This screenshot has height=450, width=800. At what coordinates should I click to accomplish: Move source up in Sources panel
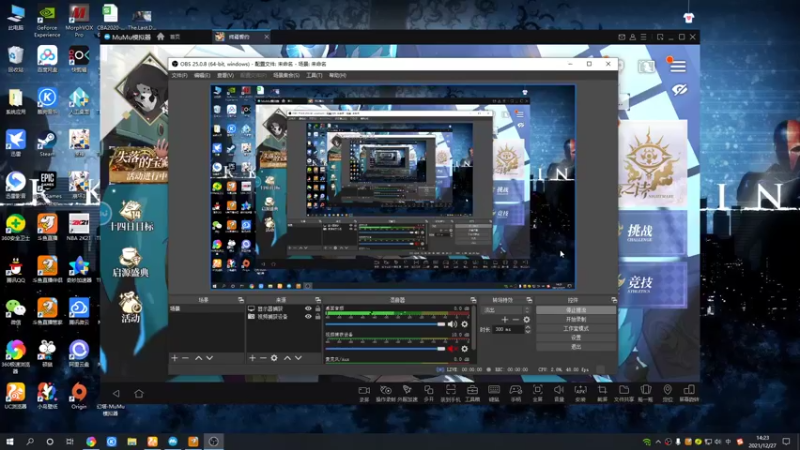(x=287, y=358)
